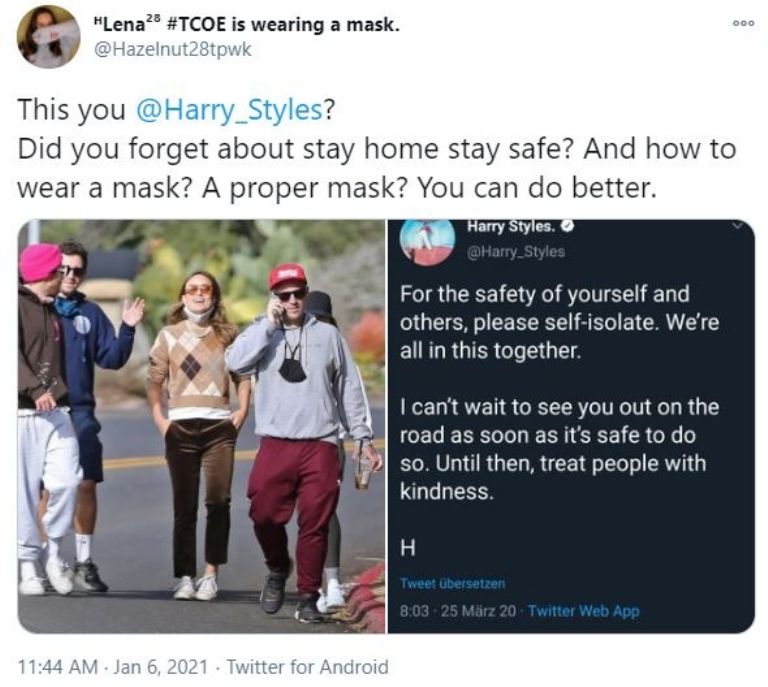Open the @Hazelnut28tpwk handle
Image resolution: width=768 pixels, height=687 pixels.
pos(172,49)
